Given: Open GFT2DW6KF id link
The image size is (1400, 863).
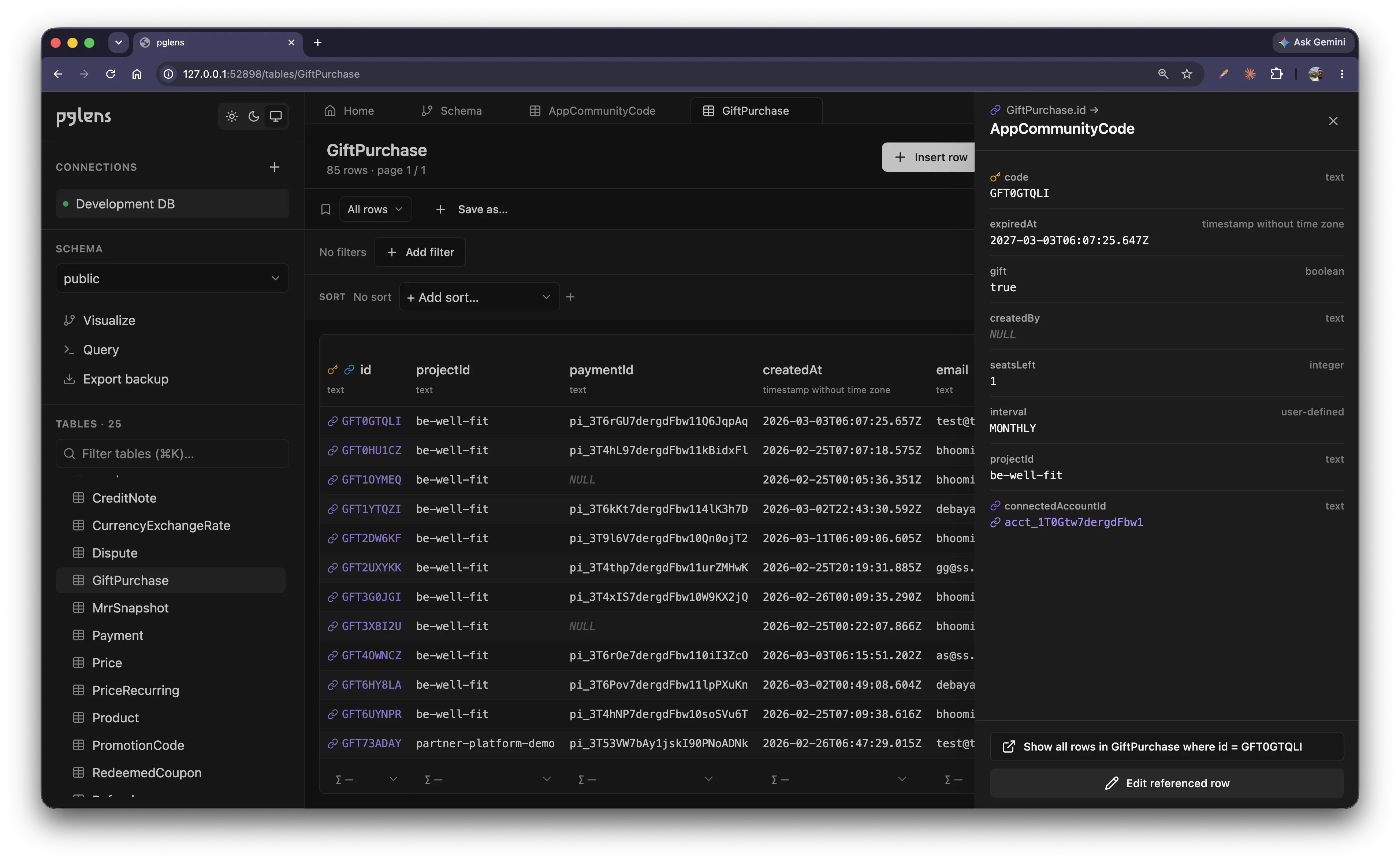Looking at the screenshot, I should point(371,538).
